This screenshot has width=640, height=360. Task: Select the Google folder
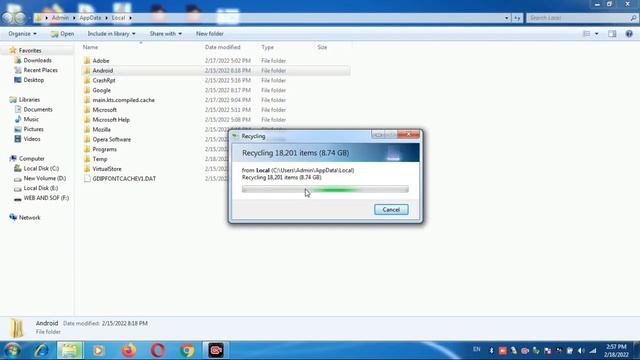pos(101,90)
